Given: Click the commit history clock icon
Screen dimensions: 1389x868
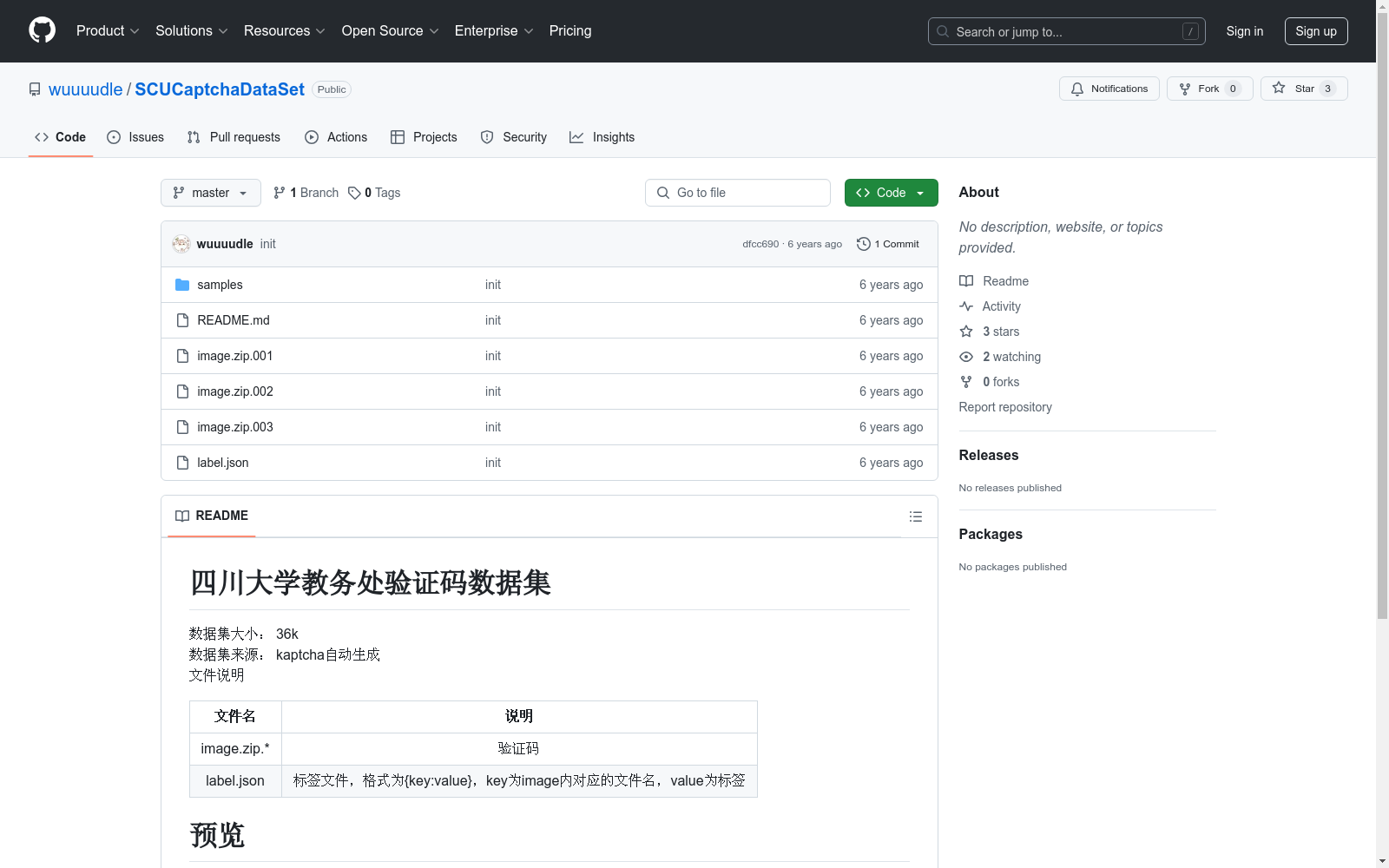Looking at the screenshot, I should [x=863, y=244].
